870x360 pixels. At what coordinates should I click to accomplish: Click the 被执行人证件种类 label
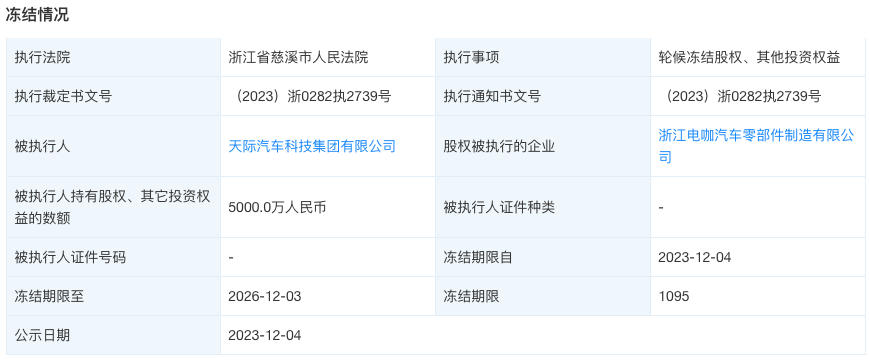(x=499, y=207)
